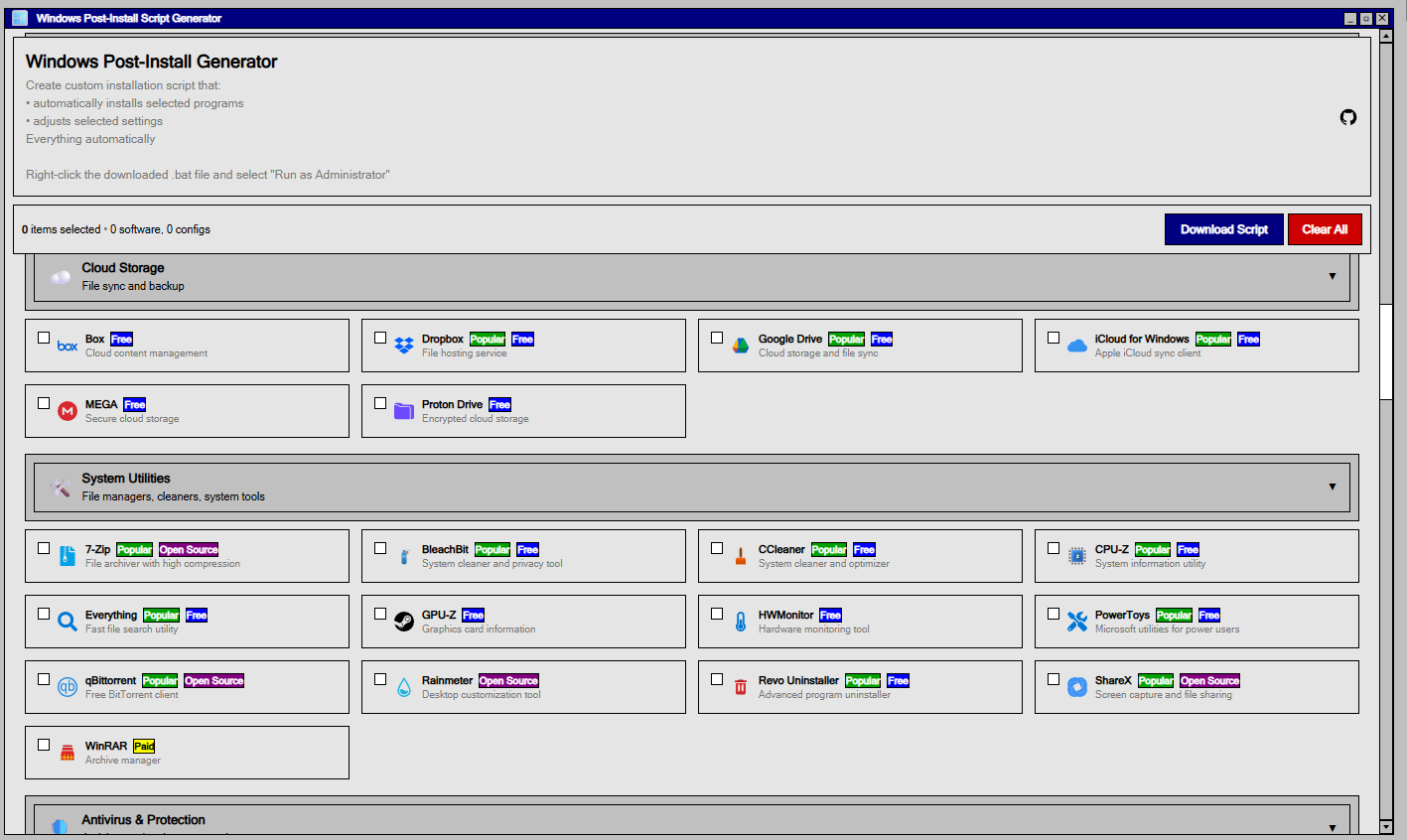This screenshot has width=1407, height=840.
Task: Open the GitHub repository icon
Action: point(1347,117)
